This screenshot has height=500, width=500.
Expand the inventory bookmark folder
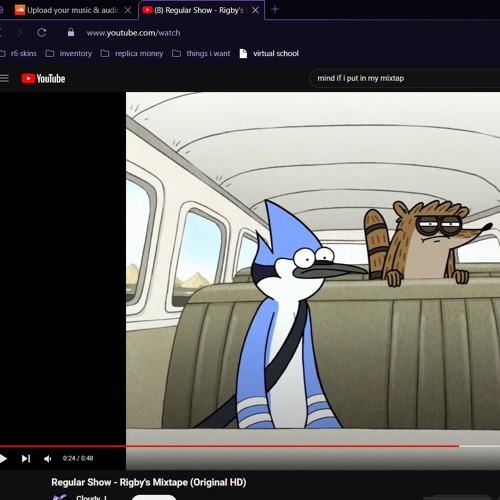[69, 53]
